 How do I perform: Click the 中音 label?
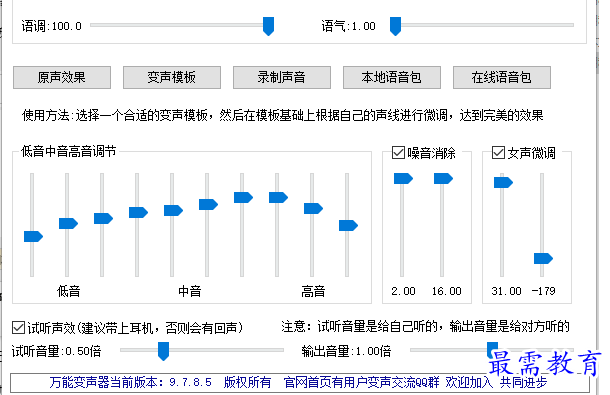coord(190,291)
